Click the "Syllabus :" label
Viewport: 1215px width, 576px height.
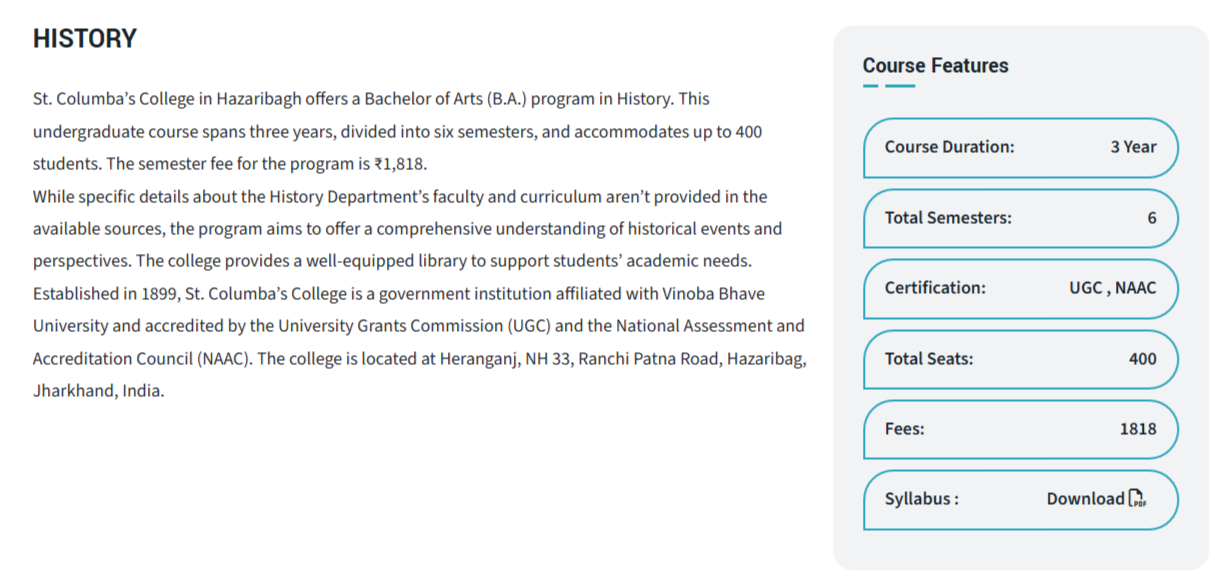pos(921,499)
